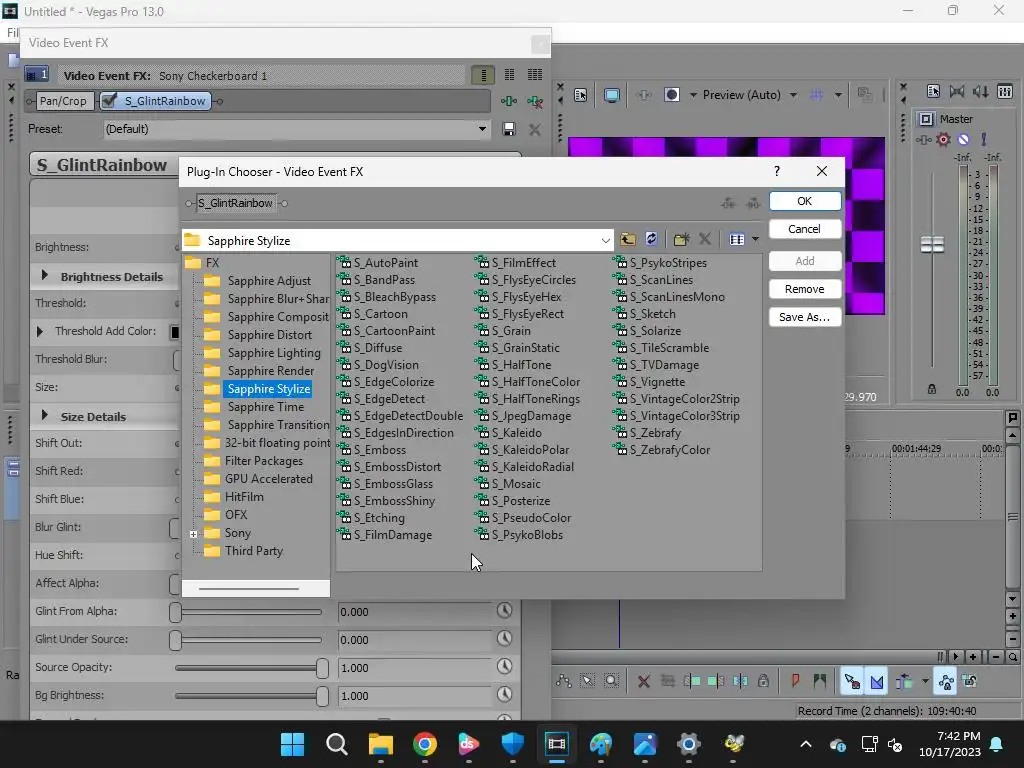Toggle Lock Envelopes to Events
Viewport: 1024px width, 768px height.
point(946,681)
